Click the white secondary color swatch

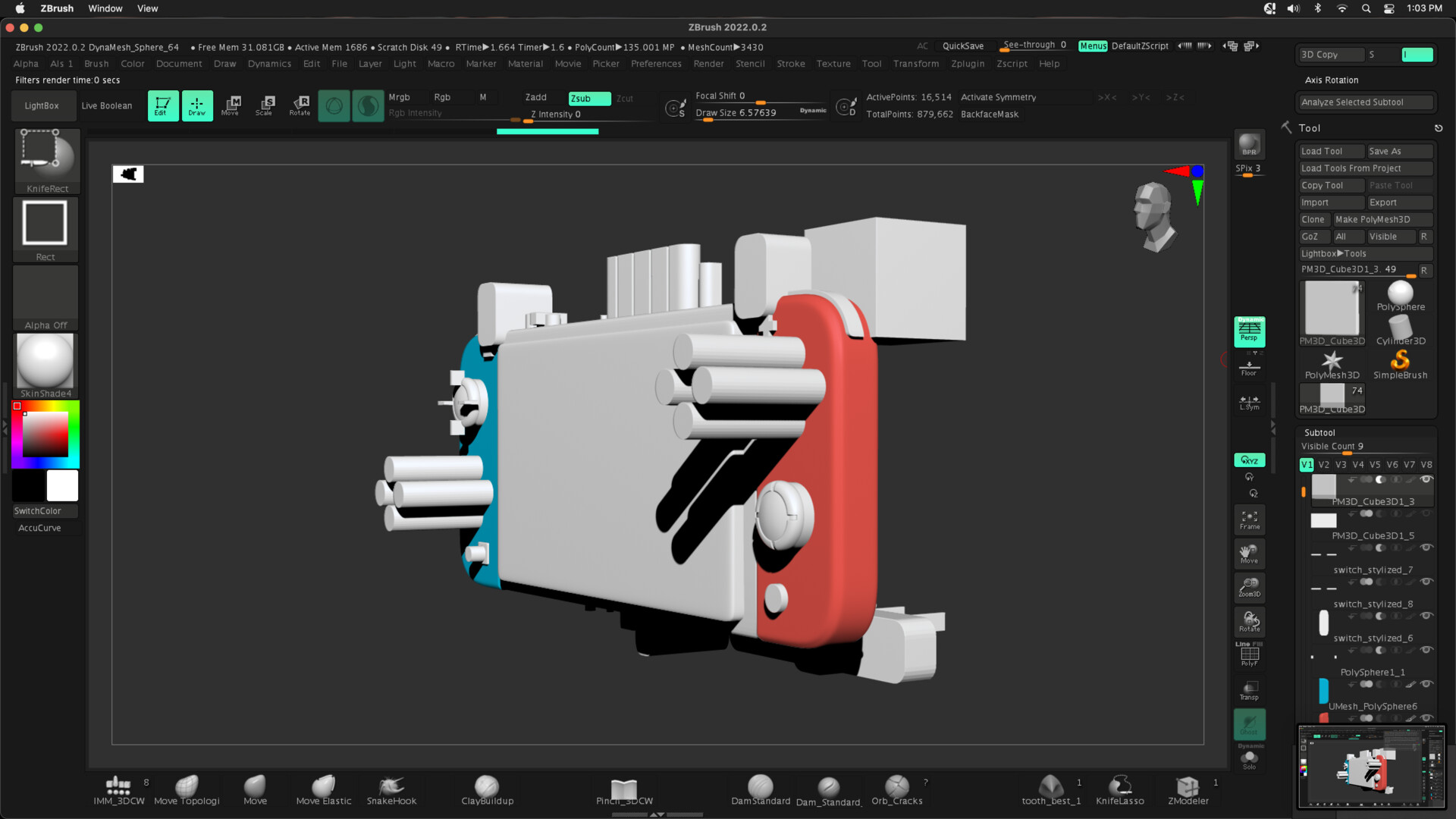coord(62,485)
